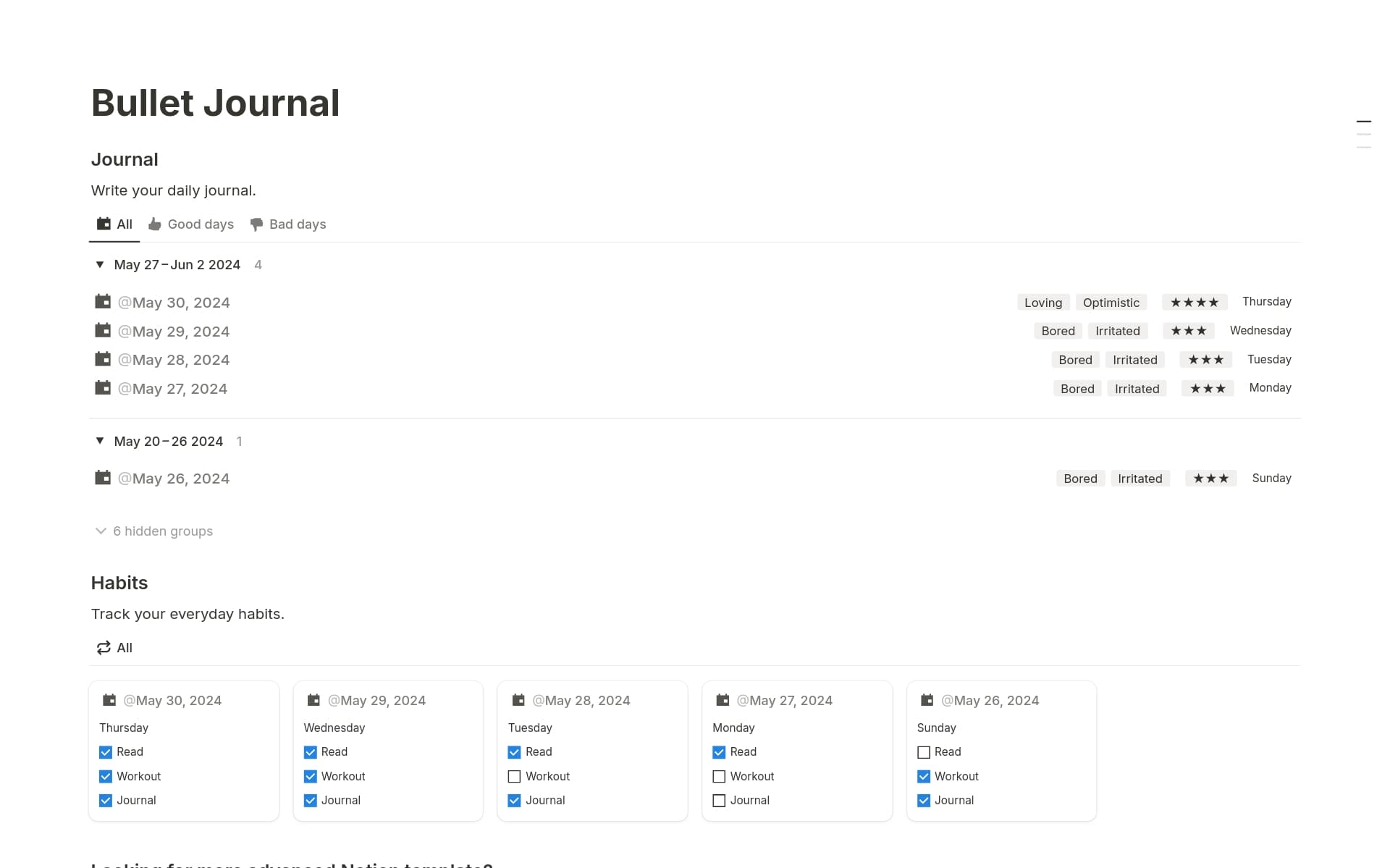The image size is (1390, 868).
Task: Click the calendar icon in the @May 26 habit card
Action: (927, 699)
